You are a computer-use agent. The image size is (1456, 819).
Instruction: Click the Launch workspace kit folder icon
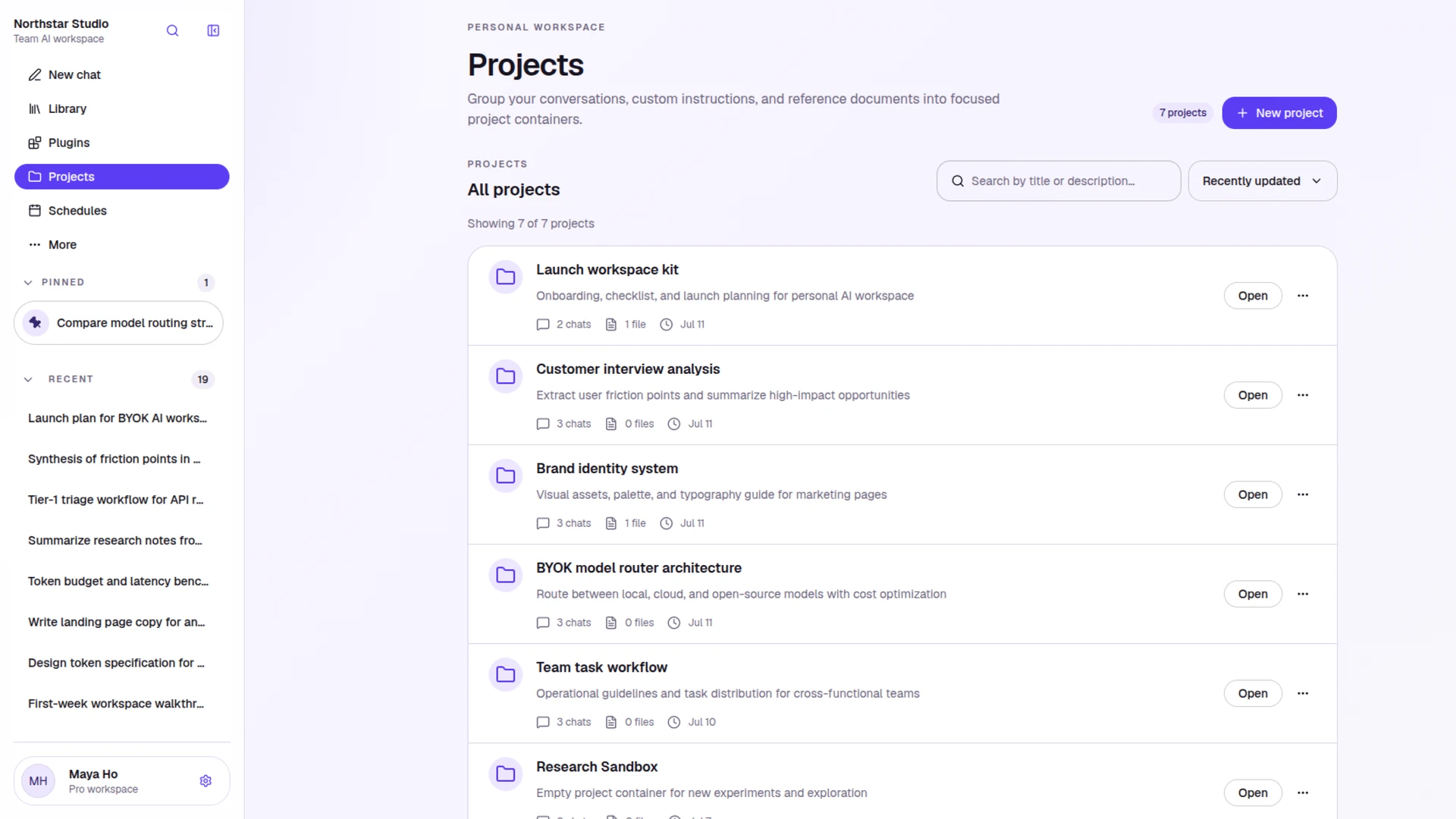click(x=506, y=277)
